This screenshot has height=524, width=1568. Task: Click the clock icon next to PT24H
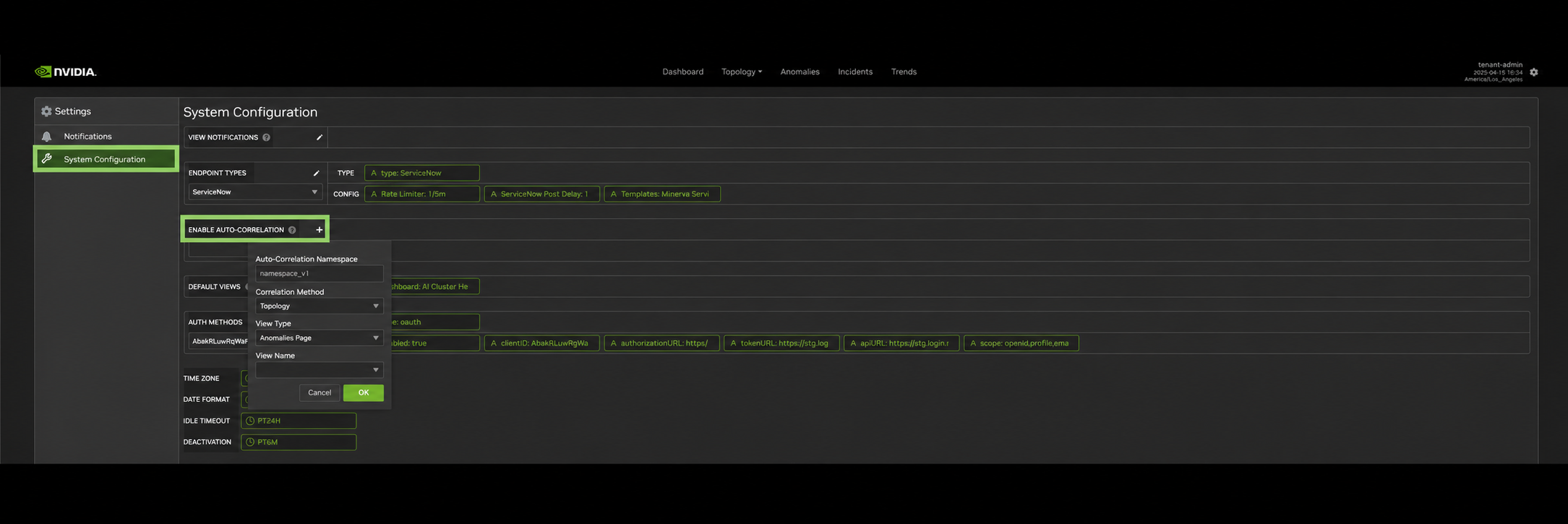[x=250, y=421]
